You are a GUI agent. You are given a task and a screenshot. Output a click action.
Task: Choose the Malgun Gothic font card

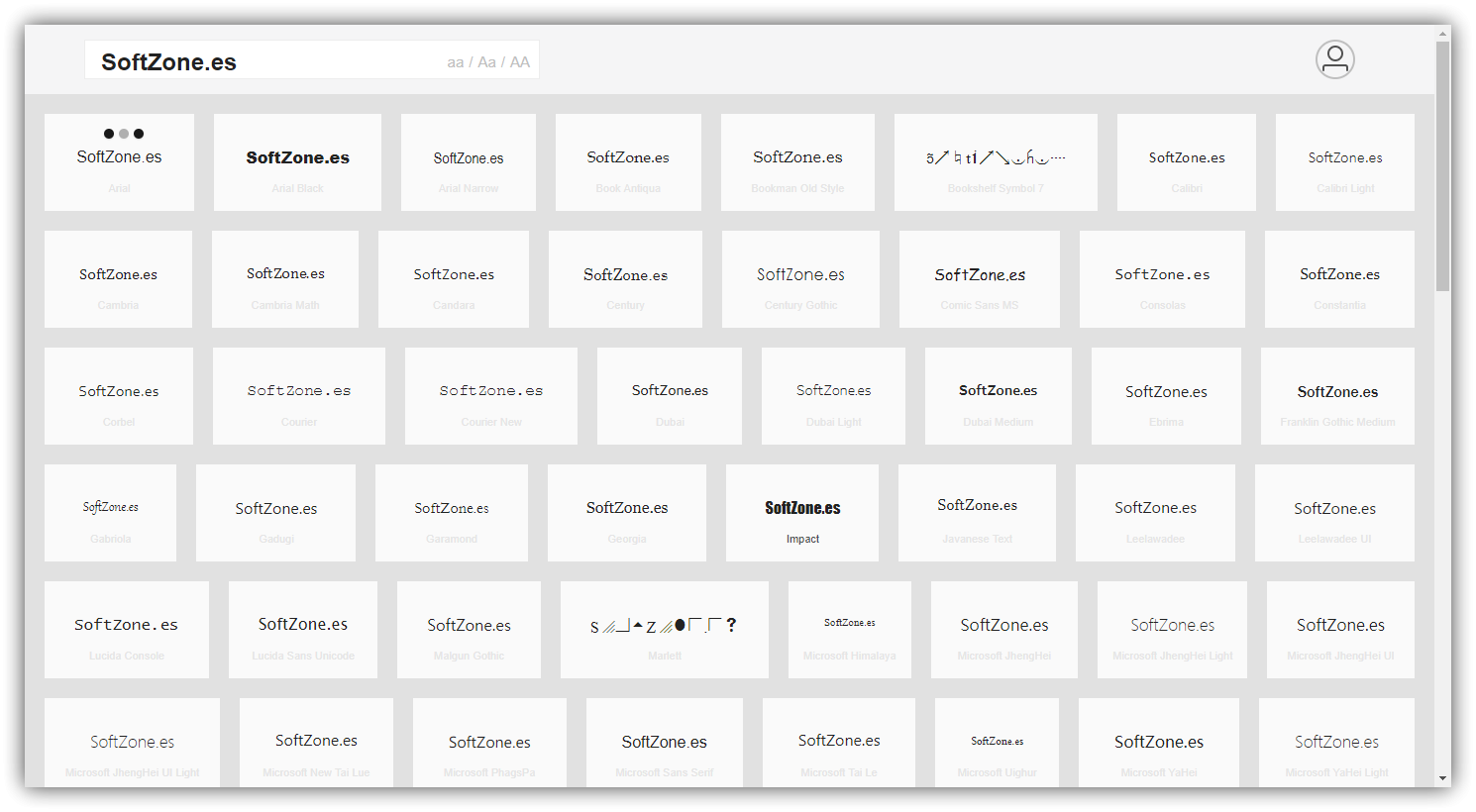pos(469,630)
